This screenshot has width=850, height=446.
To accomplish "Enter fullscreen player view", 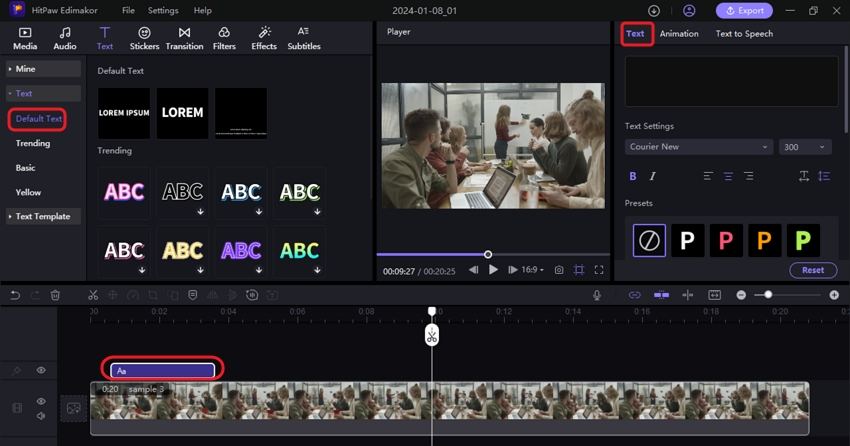I will pyautogui.click(x=599, y=270).
